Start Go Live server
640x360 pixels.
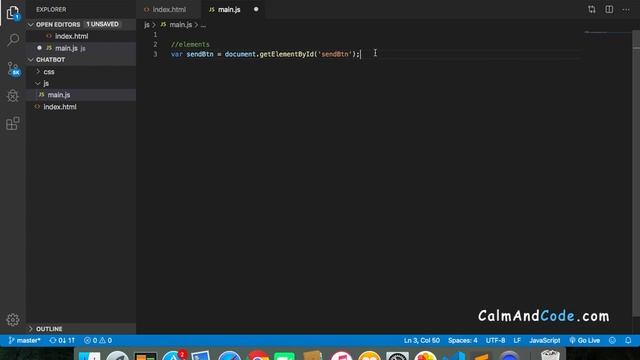pyautogui.click(x=584, y=340)
